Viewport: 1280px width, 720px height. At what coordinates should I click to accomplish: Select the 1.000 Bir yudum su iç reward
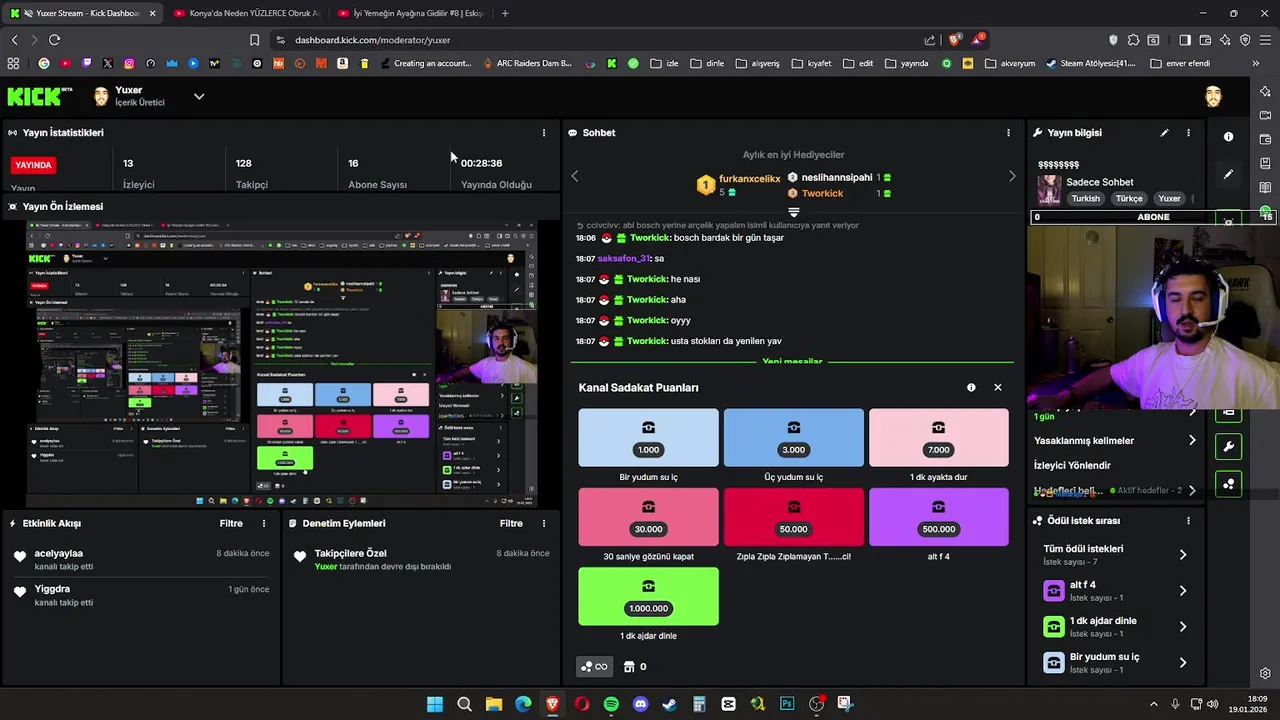point(648,437)
